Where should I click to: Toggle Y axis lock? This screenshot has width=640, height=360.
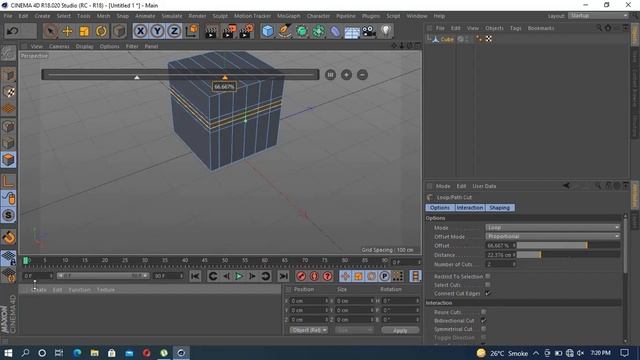[x=157, y=31]
